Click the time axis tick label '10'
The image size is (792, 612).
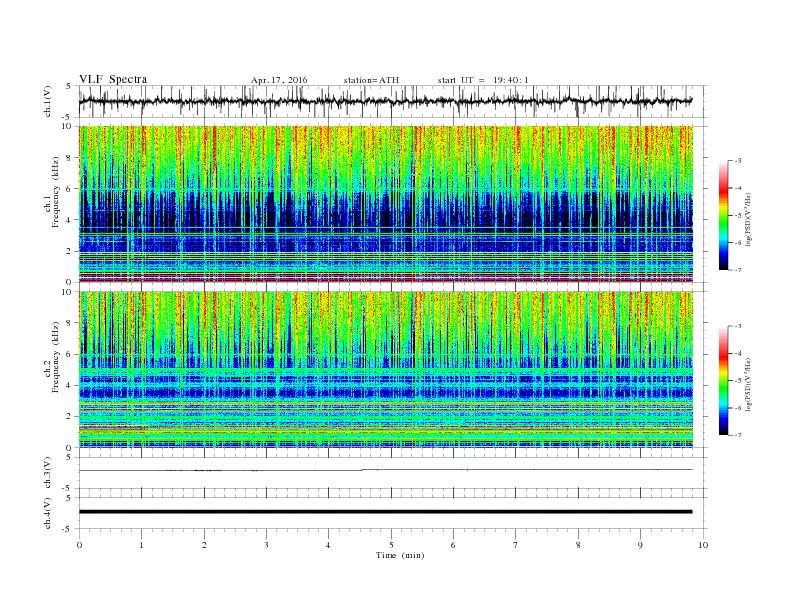click(x=703, y=545)
